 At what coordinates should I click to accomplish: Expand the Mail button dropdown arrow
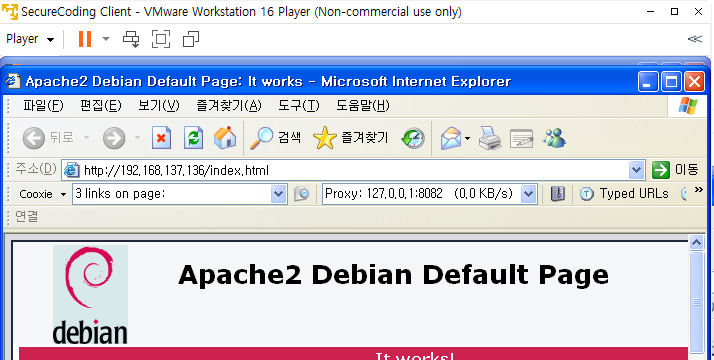(x=467, y=138)
